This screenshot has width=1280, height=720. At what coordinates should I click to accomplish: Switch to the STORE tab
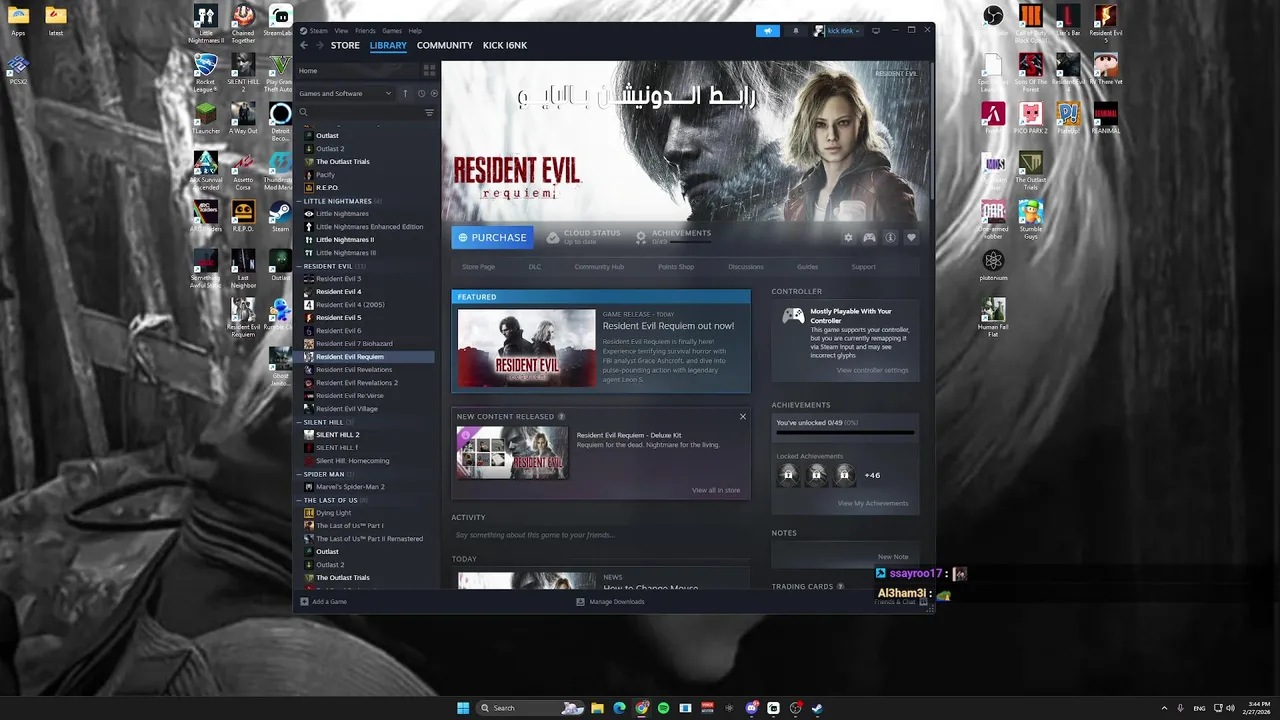pos(345,45)
